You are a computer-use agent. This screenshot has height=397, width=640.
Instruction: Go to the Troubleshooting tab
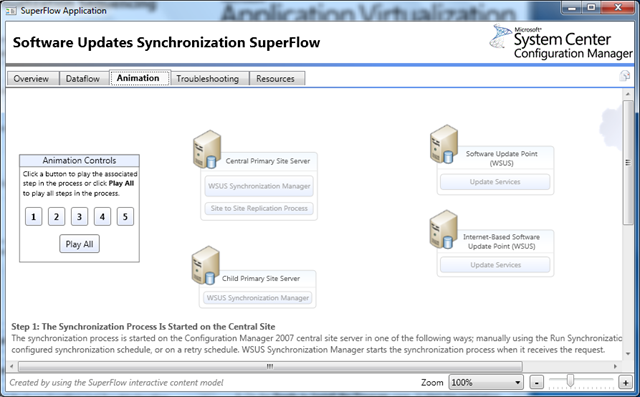point(207,78)
